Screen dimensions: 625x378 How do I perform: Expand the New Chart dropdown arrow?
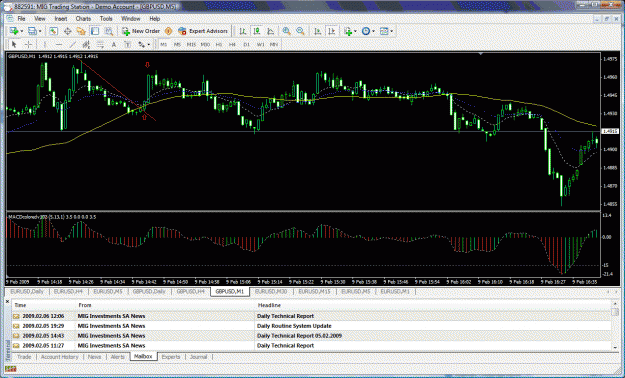(x=22, y=31)
